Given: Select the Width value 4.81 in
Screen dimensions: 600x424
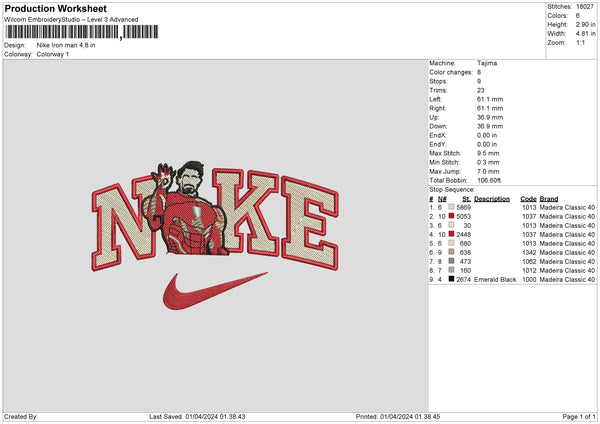Looking at the screenshot, I should coord(585,34).
